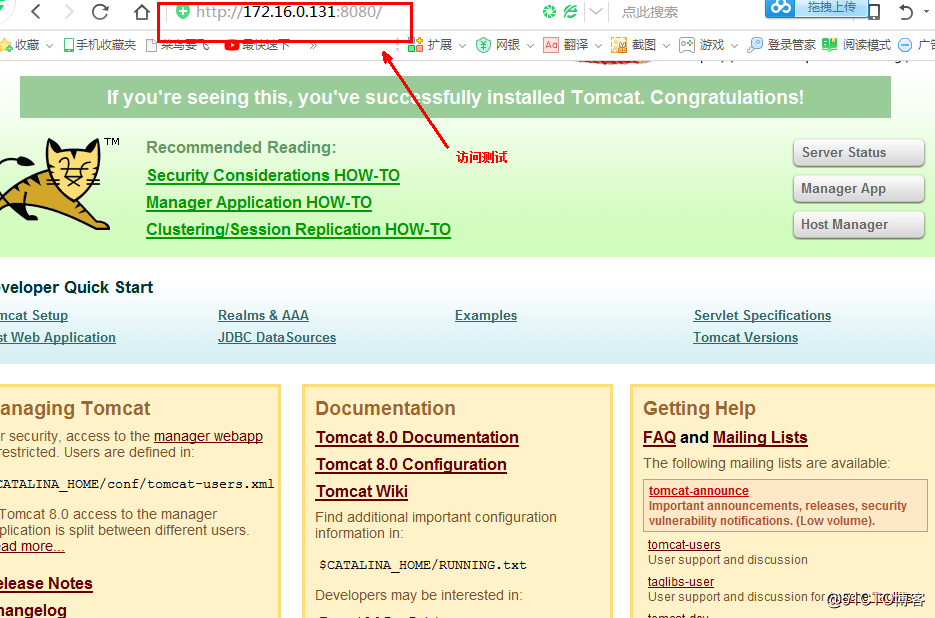
Task: Click the Host Manager button
Action: pos(859,225)
